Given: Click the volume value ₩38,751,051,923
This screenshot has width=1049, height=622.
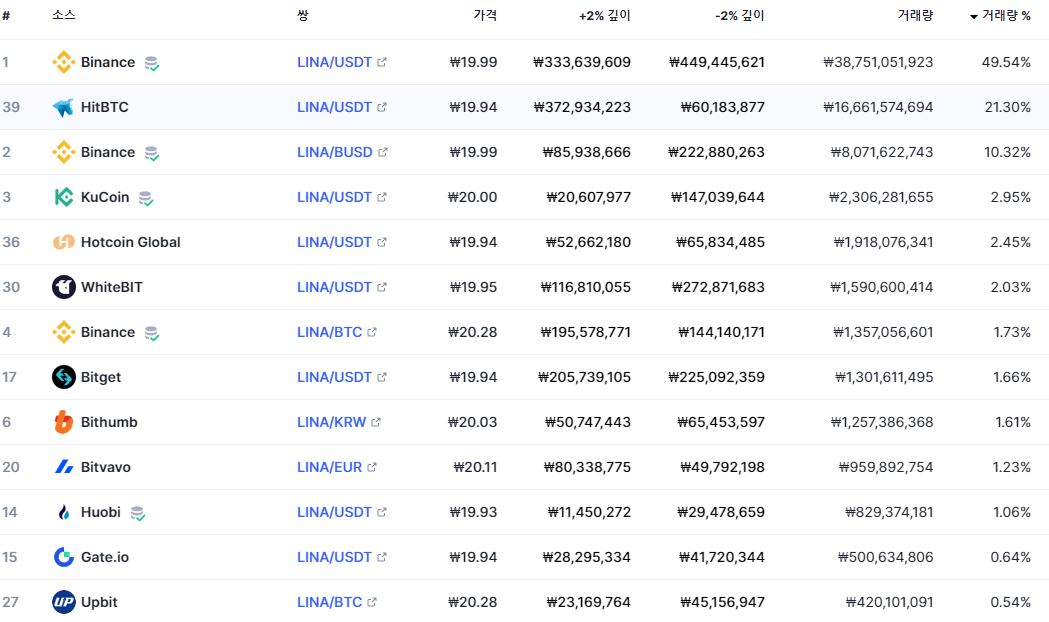Looking at the screenshot, I should pos(878,62).
